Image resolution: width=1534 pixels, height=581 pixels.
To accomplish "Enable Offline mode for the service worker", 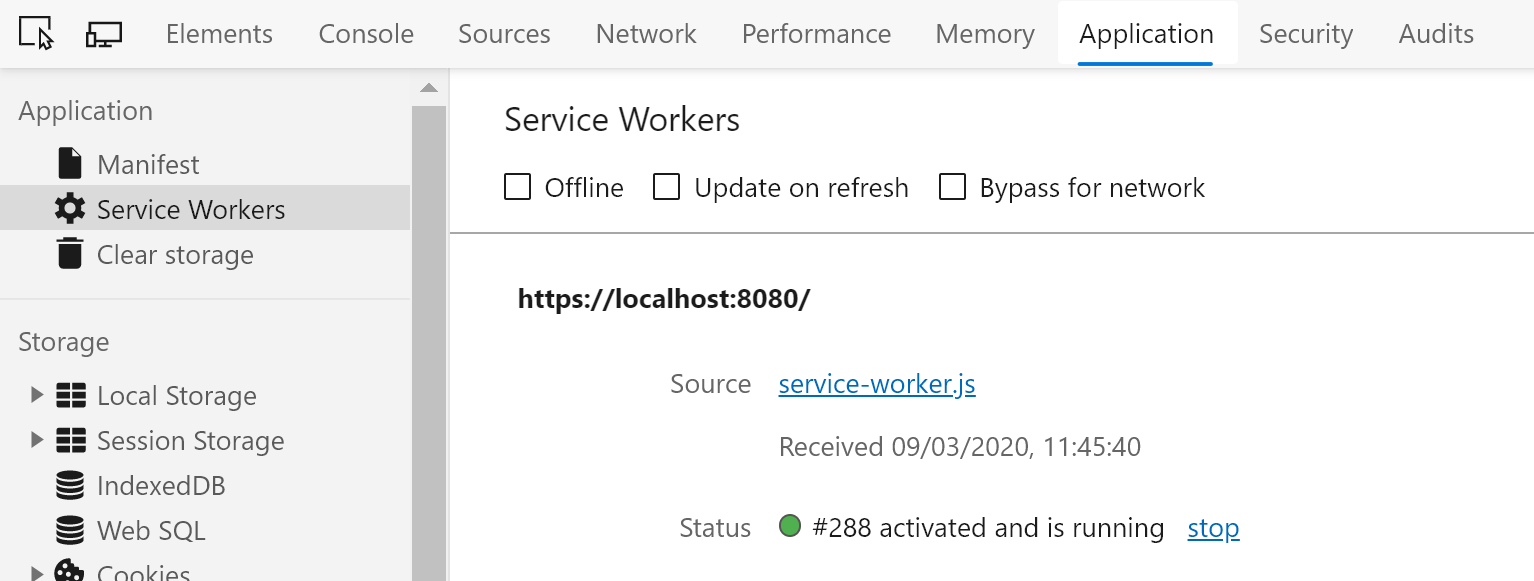I will (x=517, y=187).
